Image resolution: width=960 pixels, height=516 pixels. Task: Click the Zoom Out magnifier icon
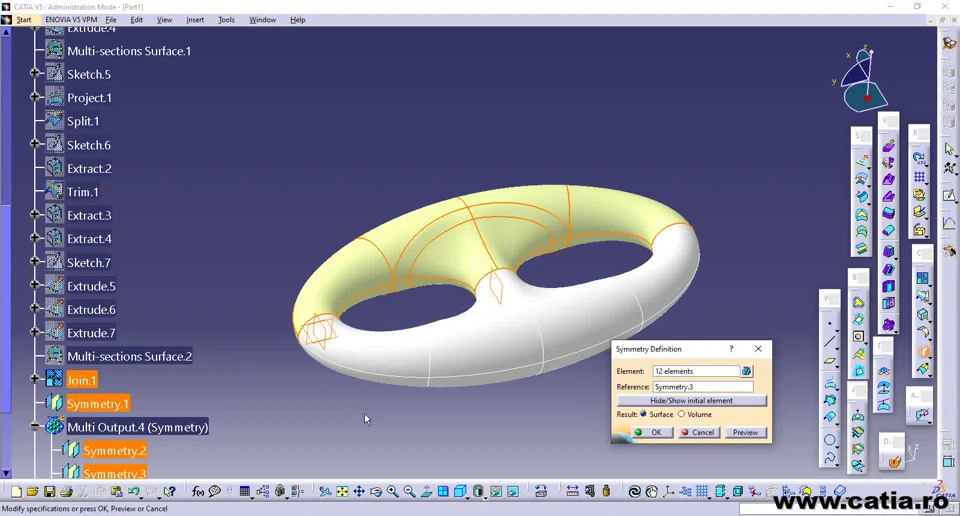[x=409, y=492]
